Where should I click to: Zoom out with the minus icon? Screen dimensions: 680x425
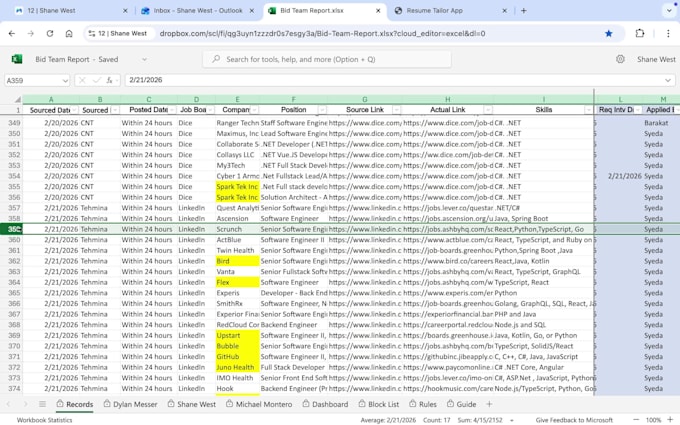click(636, 420)
